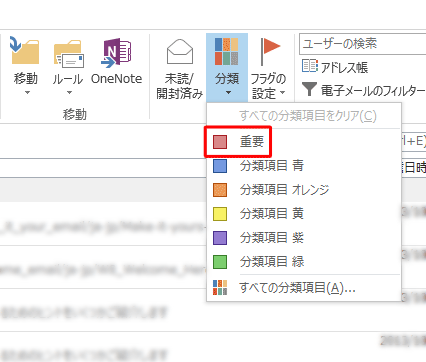Open すべての分類項目(A)... dialog entry
Viewport: 426px width, 362px height.
[x=304, y=287]
